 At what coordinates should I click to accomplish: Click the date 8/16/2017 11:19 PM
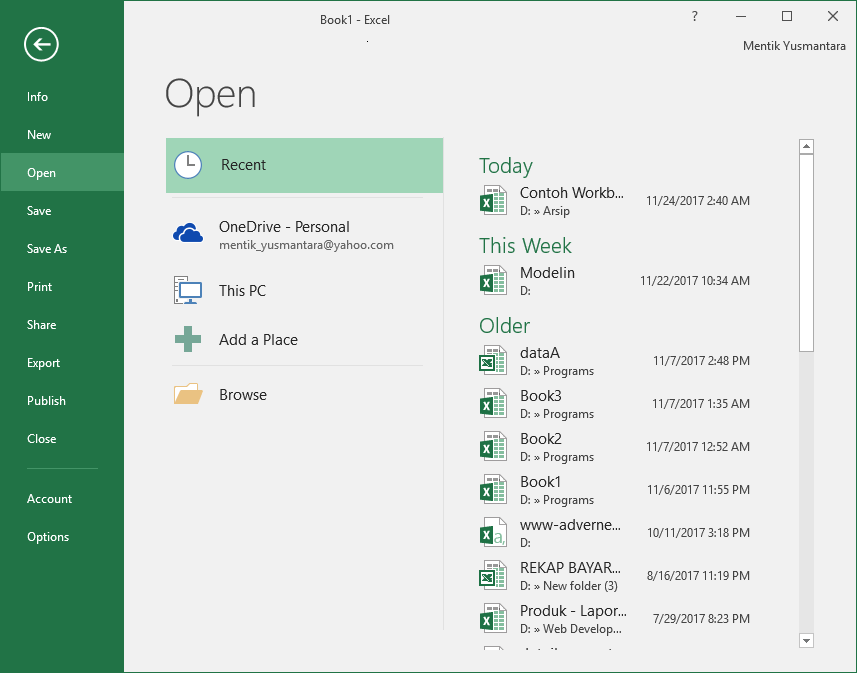point(698,576)
